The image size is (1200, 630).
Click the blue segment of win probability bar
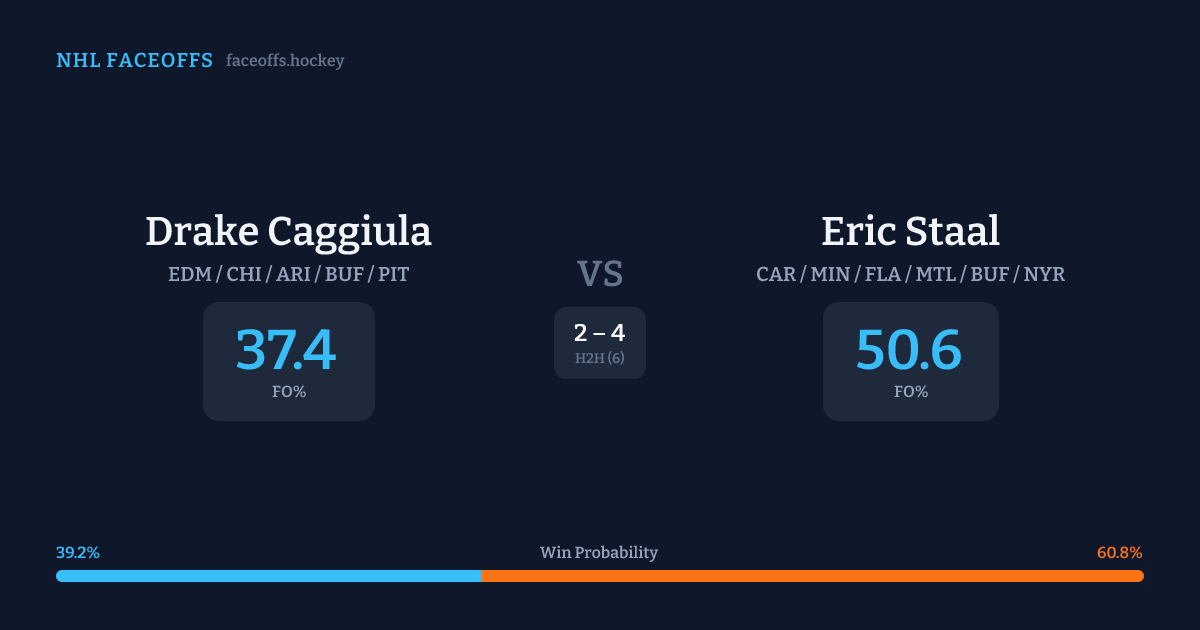tap(268, 576)
